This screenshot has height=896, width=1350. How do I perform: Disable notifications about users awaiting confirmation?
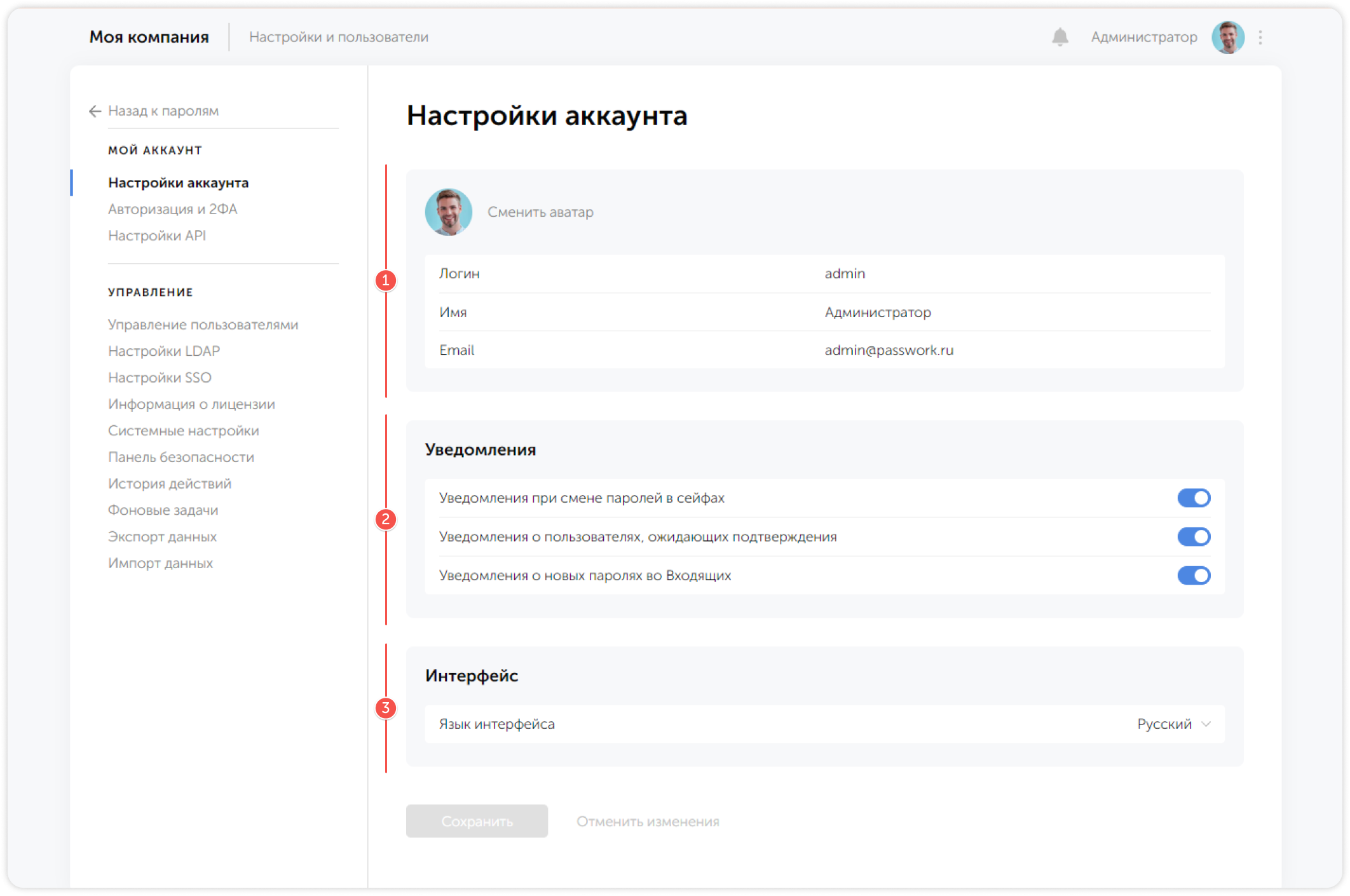(1194, 536)
